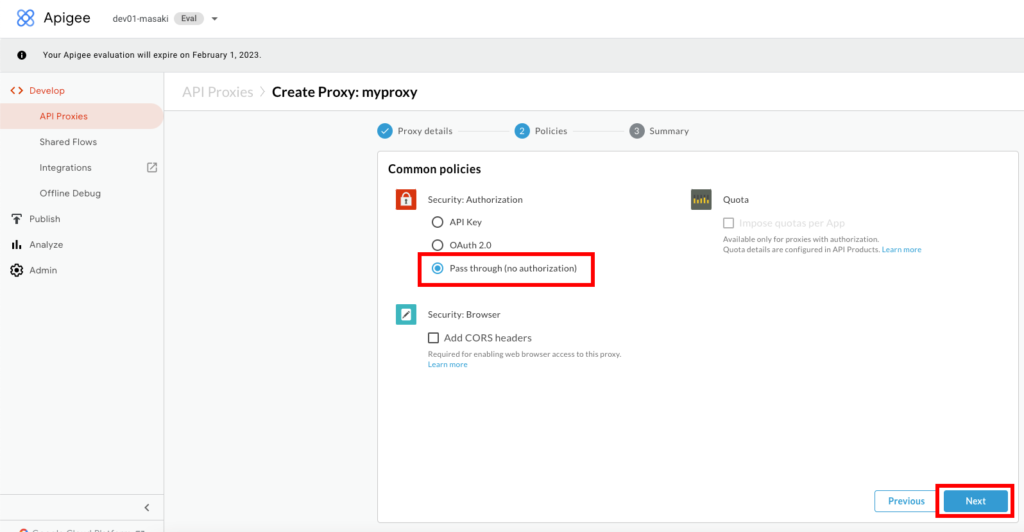Click the Previous button
This screenshot has width=1024, height=532.
(x=906, y=501)
